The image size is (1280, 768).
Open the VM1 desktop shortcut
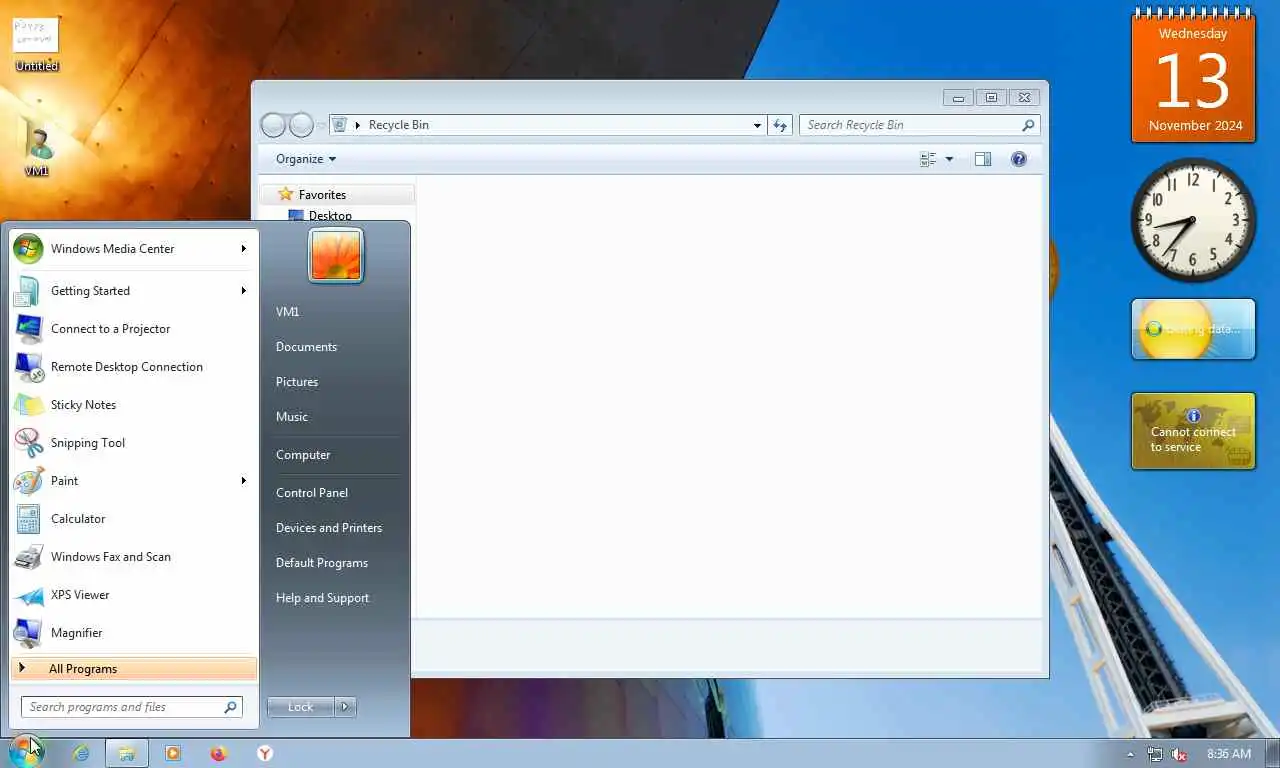[x=36, y=147]
